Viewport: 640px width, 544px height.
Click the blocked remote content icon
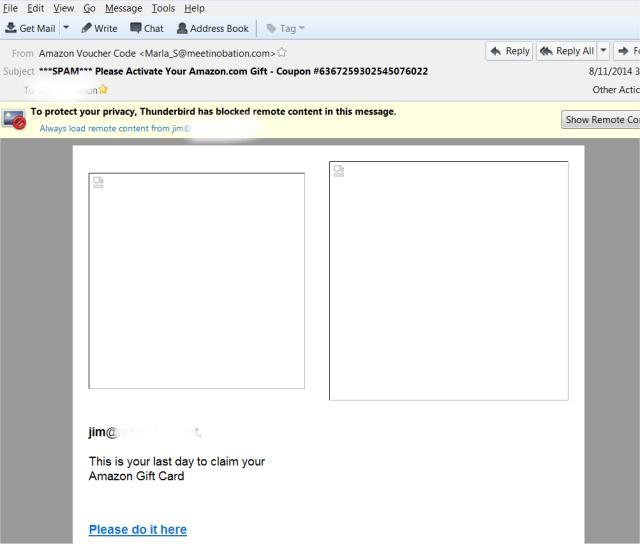14,120
